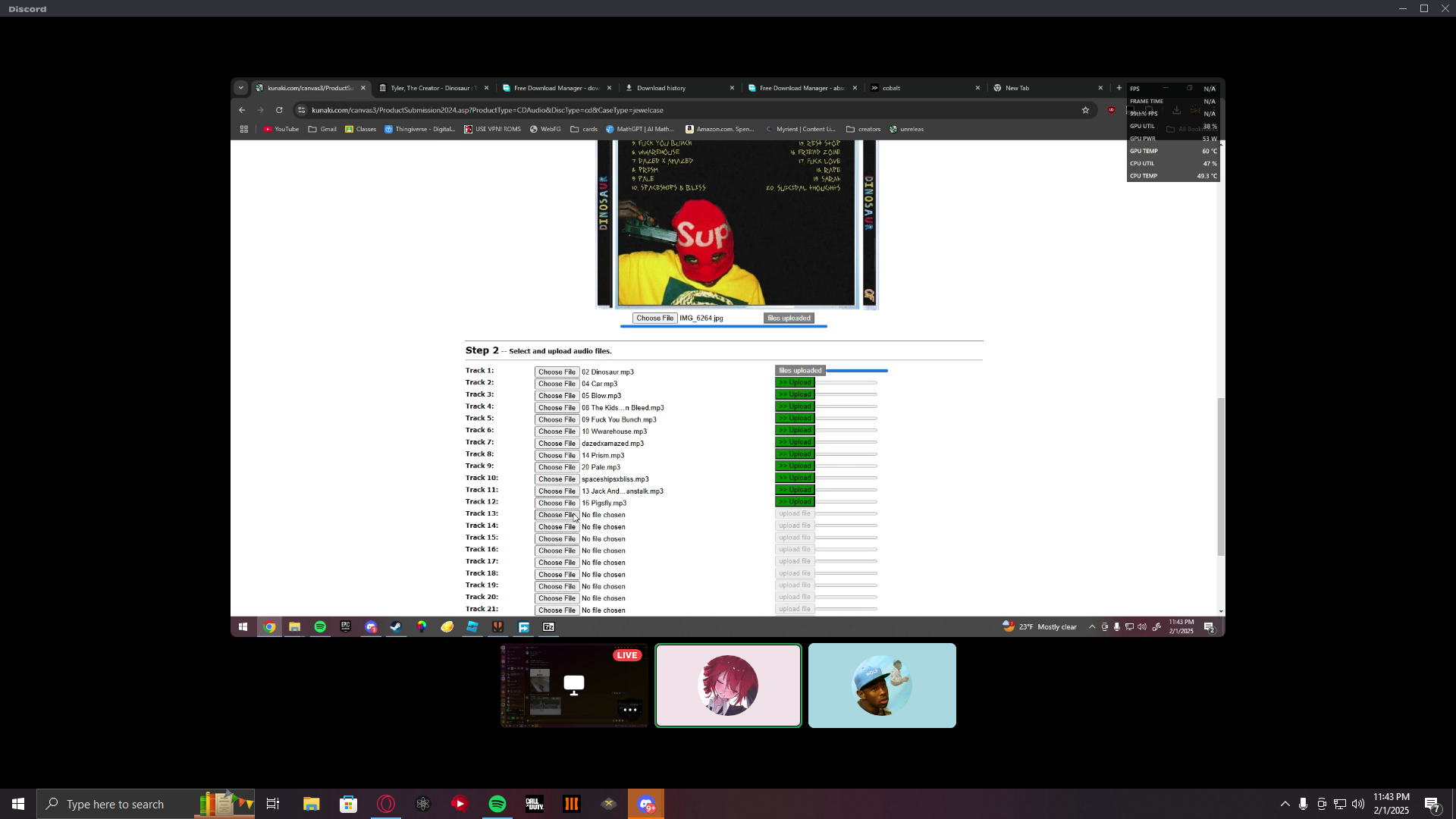Click the green Upload button for Track 2
This screenshot has height=819, width=1456.
pyautogui.click(x=794, y=383)
